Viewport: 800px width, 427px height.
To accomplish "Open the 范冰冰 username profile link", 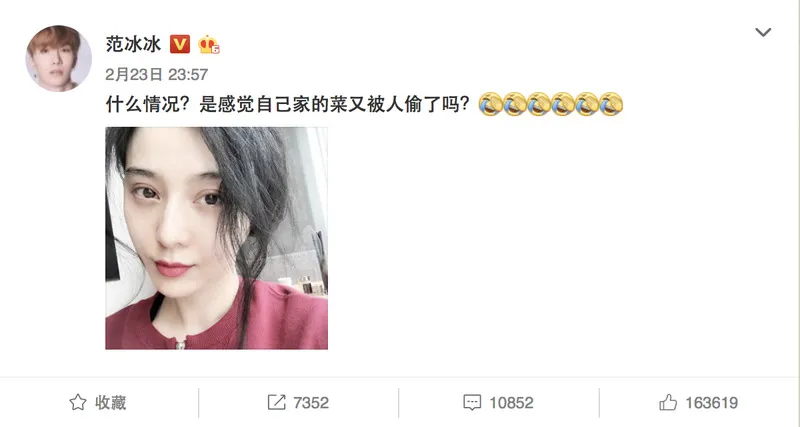I will pos(133,44).
